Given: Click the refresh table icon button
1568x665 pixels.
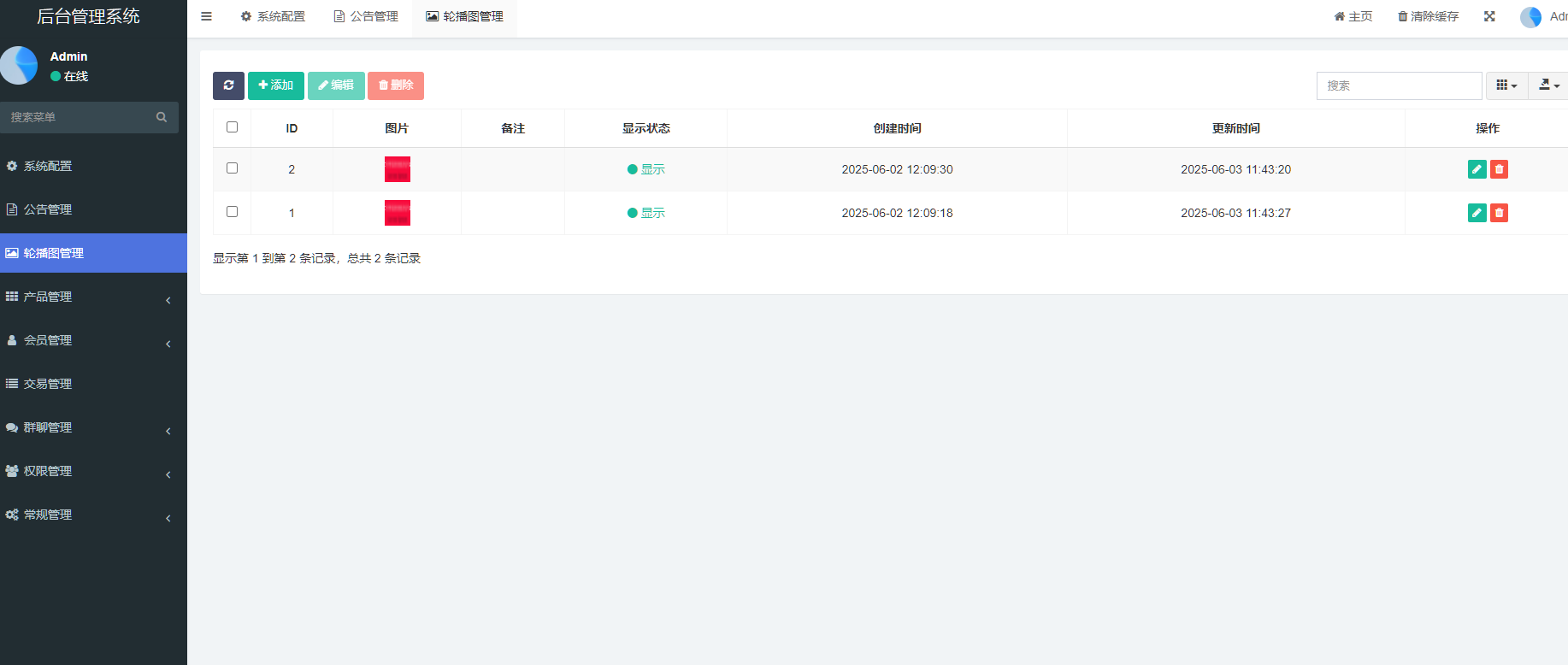Looking at the screenshot, I should pos(228,85).
